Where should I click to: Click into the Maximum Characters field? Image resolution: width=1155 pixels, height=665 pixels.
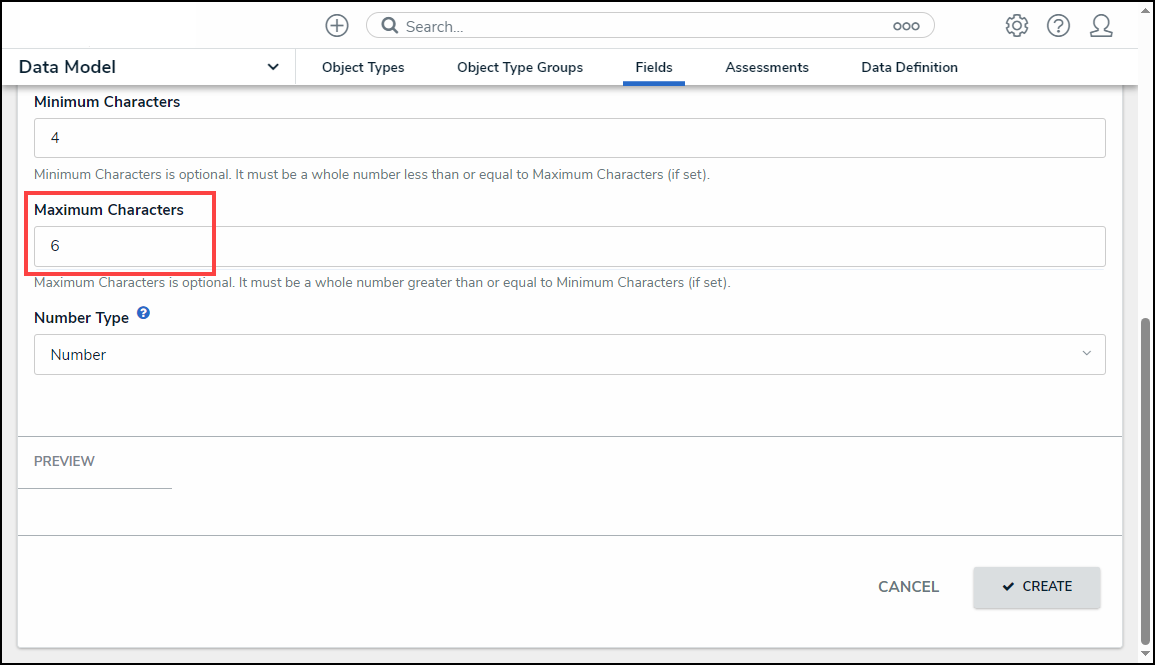[x=569, y=246]
